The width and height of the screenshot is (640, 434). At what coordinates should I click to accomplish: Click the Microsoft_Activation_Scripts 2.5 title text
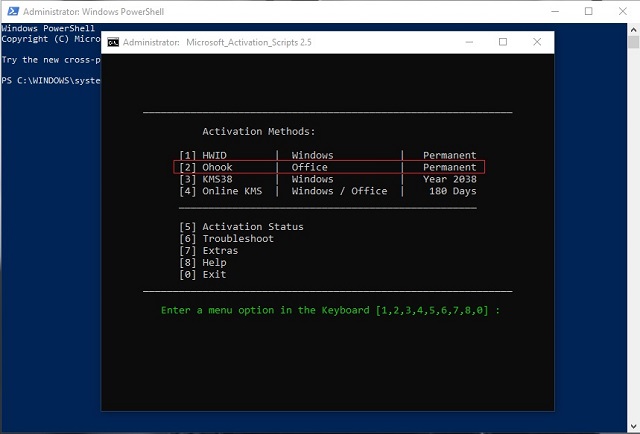249,42
